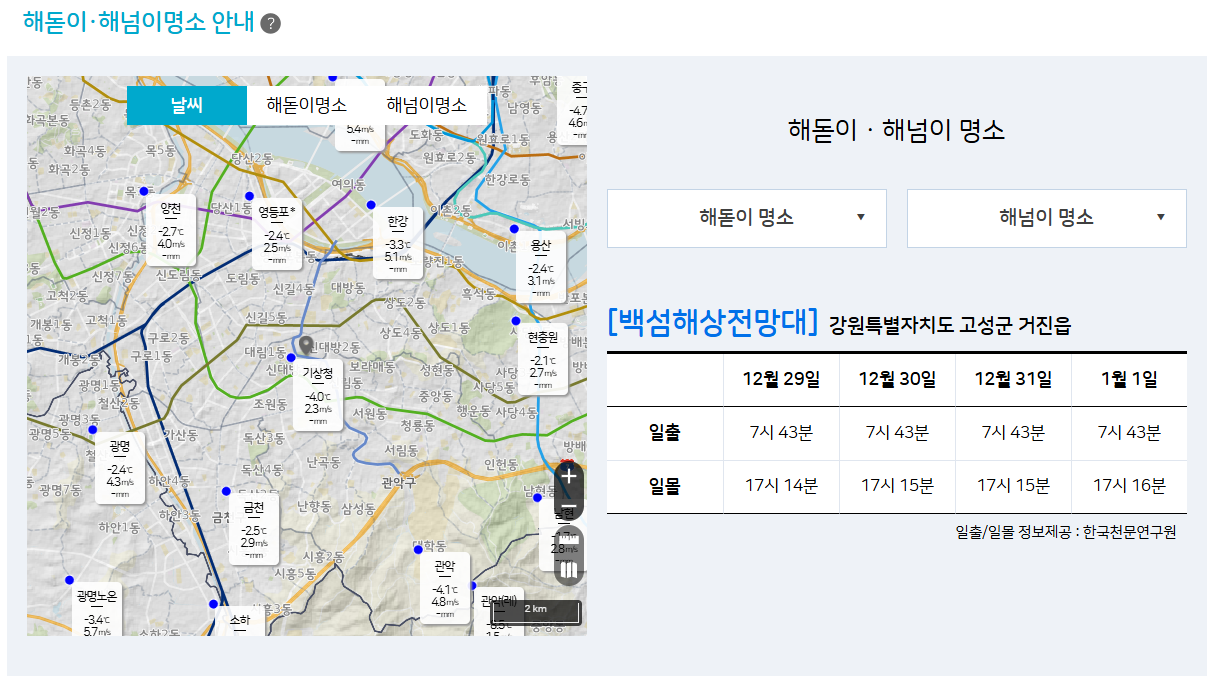Click the help question mark icon beside the title
The image size is (1216, 684).
click(x=270, y=24)
